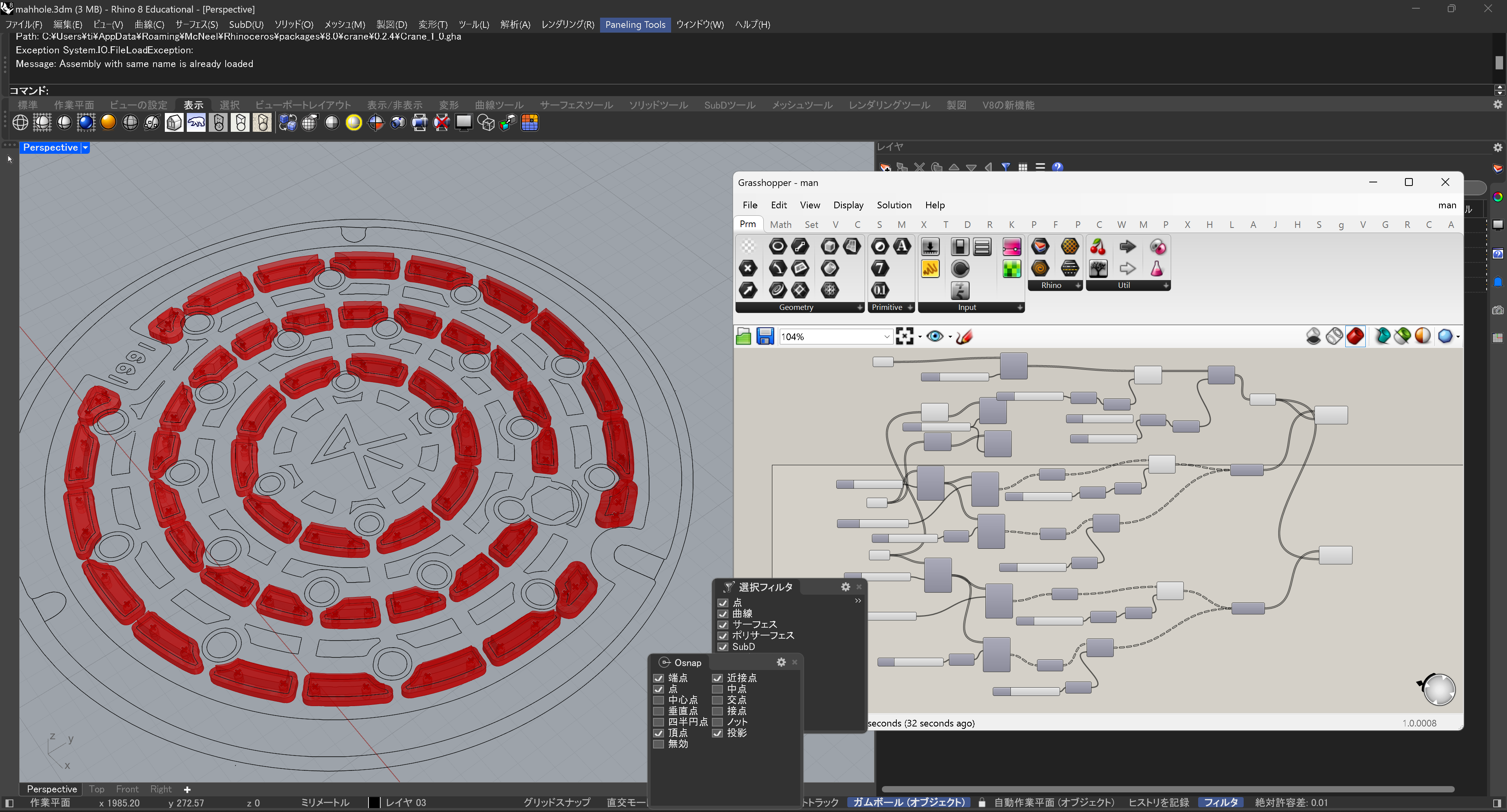Viewport: 1507px width, 812px height.
Task: Select the integer '7' primitive icon
Action: click(x=880, y=268)
